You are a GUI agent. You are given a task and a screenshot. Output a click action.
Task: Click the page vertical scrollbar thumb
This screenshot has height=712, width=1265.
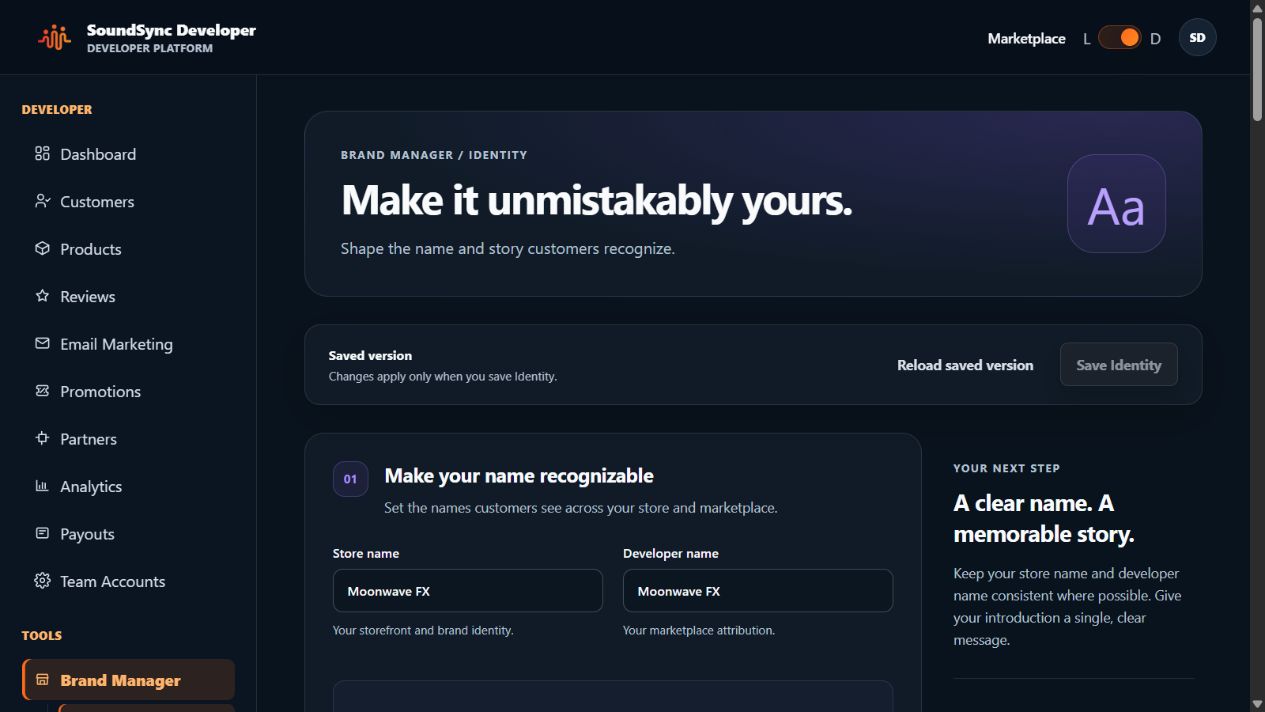pyautogui.click(x=1257, y=69)
